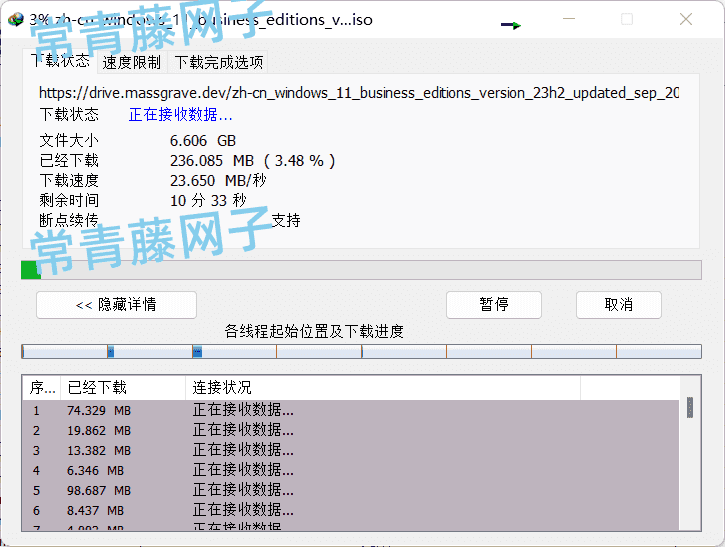
Task: Select connection row with 6.346 MB
Action: coord(351,470)
